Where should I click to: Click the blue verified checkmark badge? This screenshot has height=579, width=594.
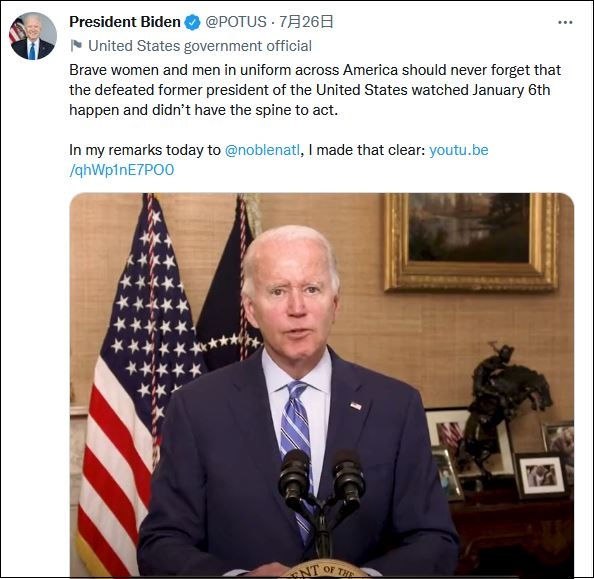pyautogui.click(x=192, y=22)
